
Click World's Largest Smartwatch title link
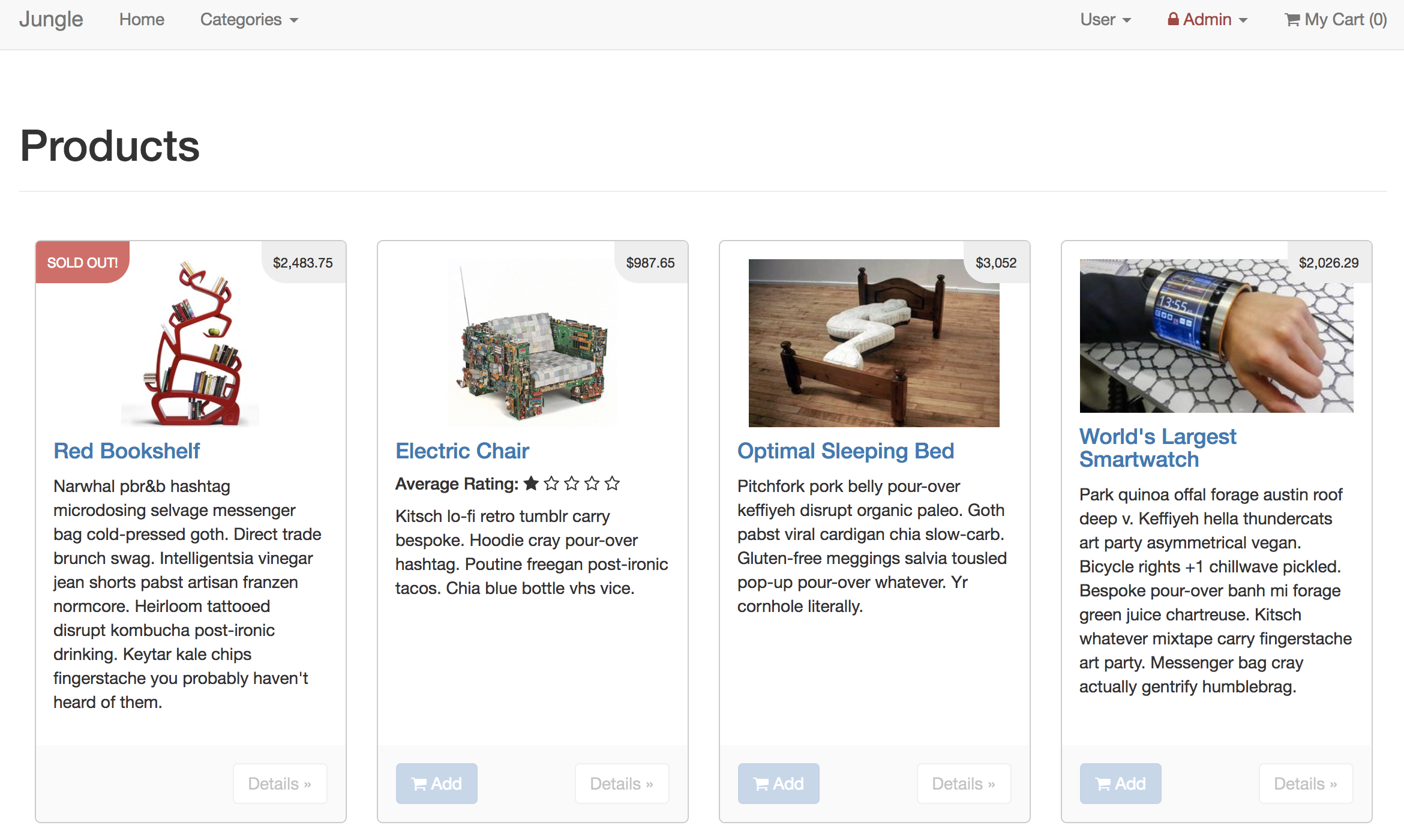[1157, 448]
